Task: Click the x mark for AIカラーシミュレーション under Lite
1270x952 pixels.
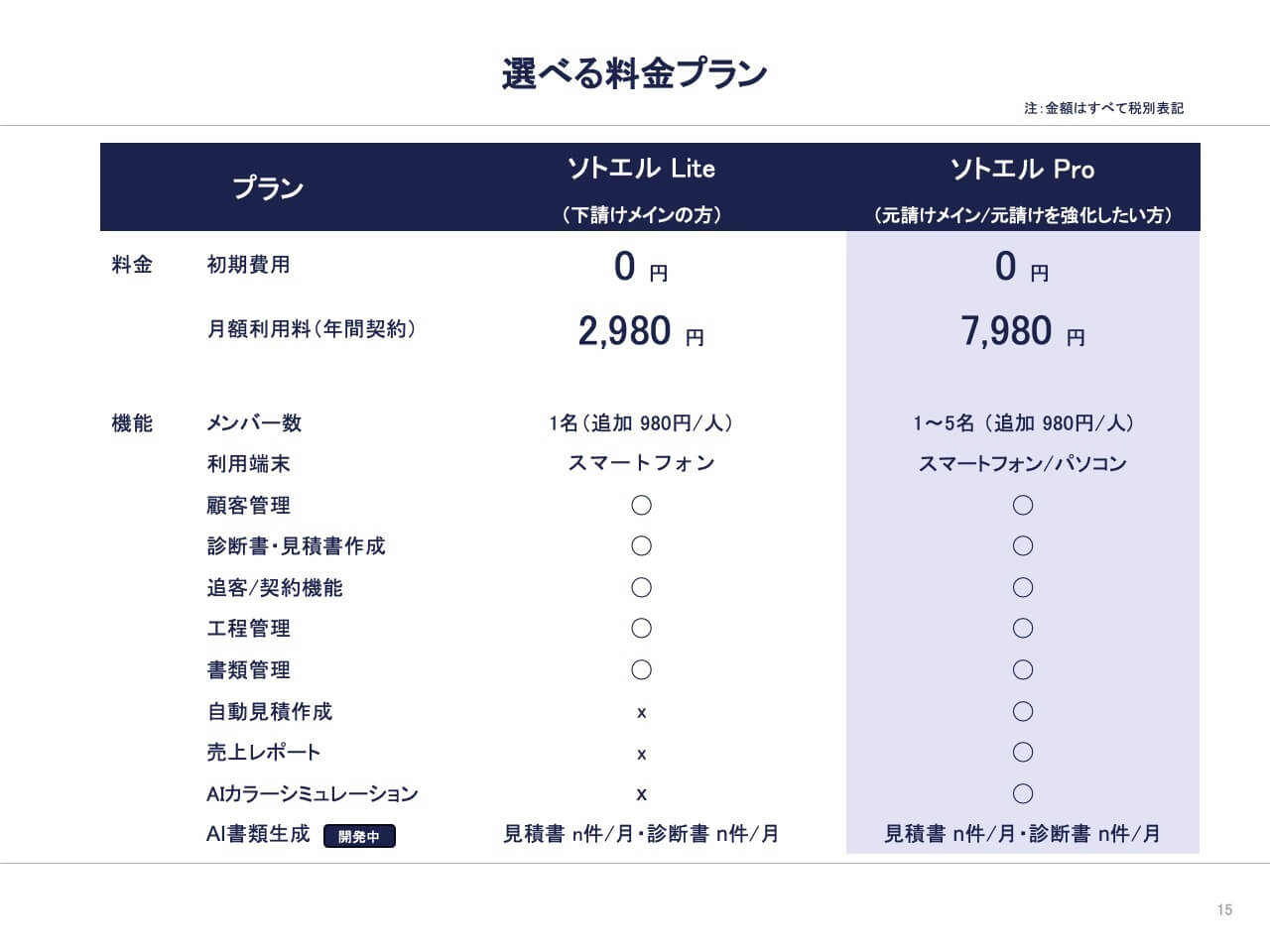Action: [x=641, y=794]
